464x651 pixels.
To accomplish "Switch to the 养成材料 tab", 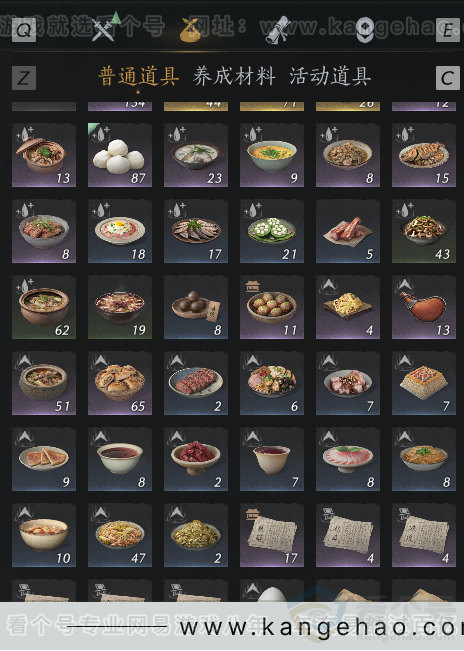I will point(234,77).
